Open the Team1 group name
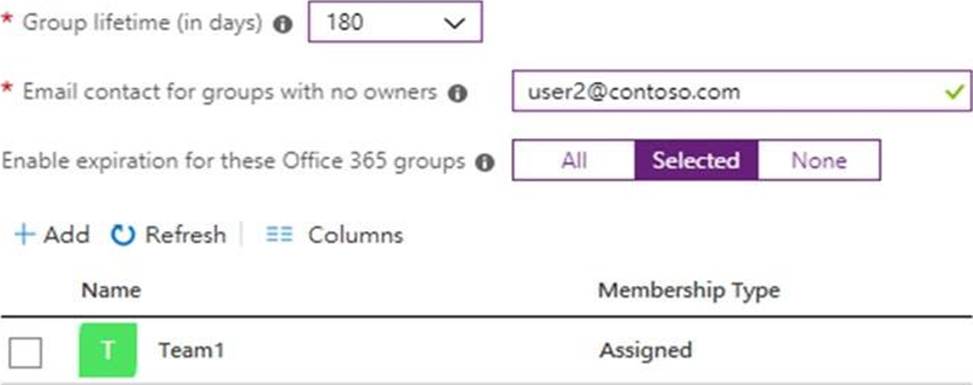The image size is (973, 385). (191, 350)
